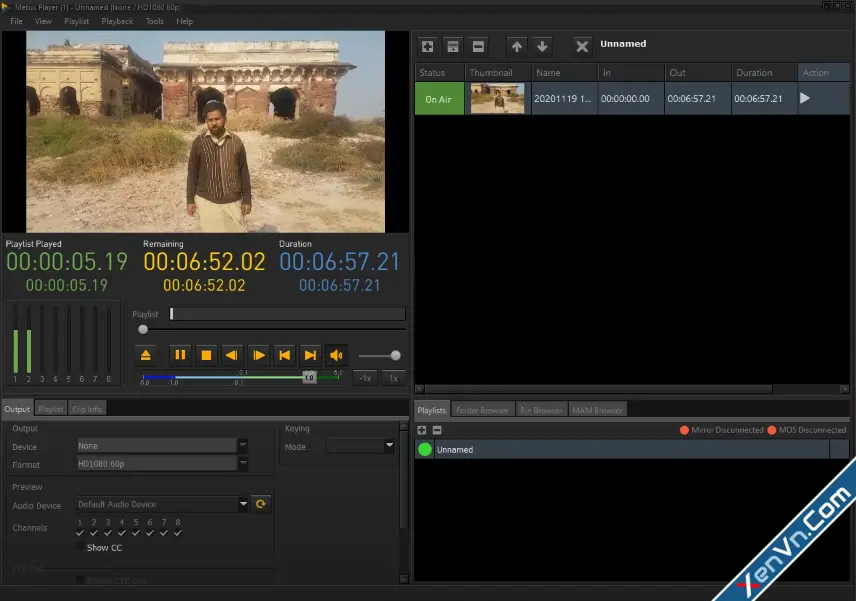Stop the playback
Viewport: 856px width, 601px height.
point(206,355)
